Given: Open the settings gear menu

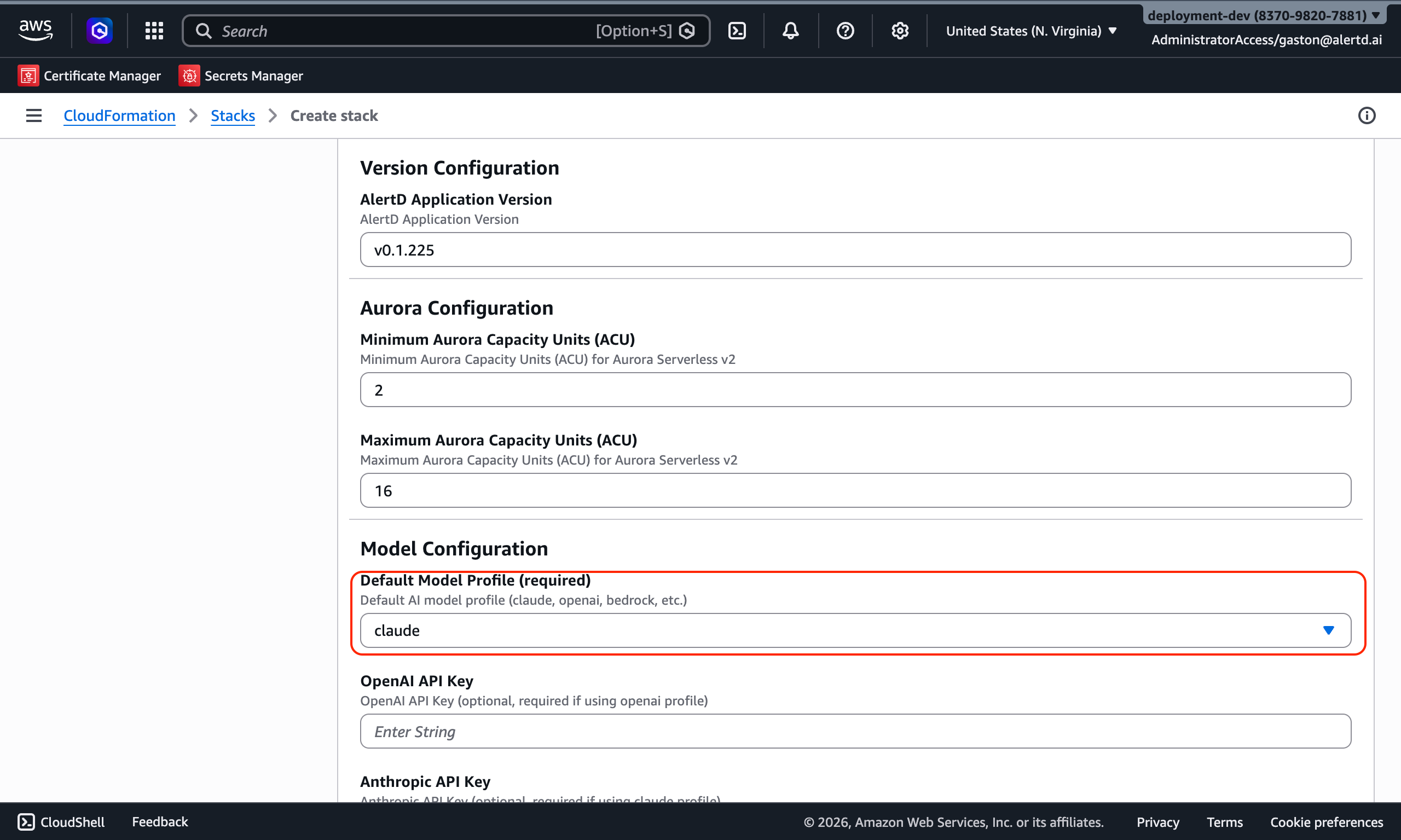Looking at the screenshot, I should tap(900, 31).
